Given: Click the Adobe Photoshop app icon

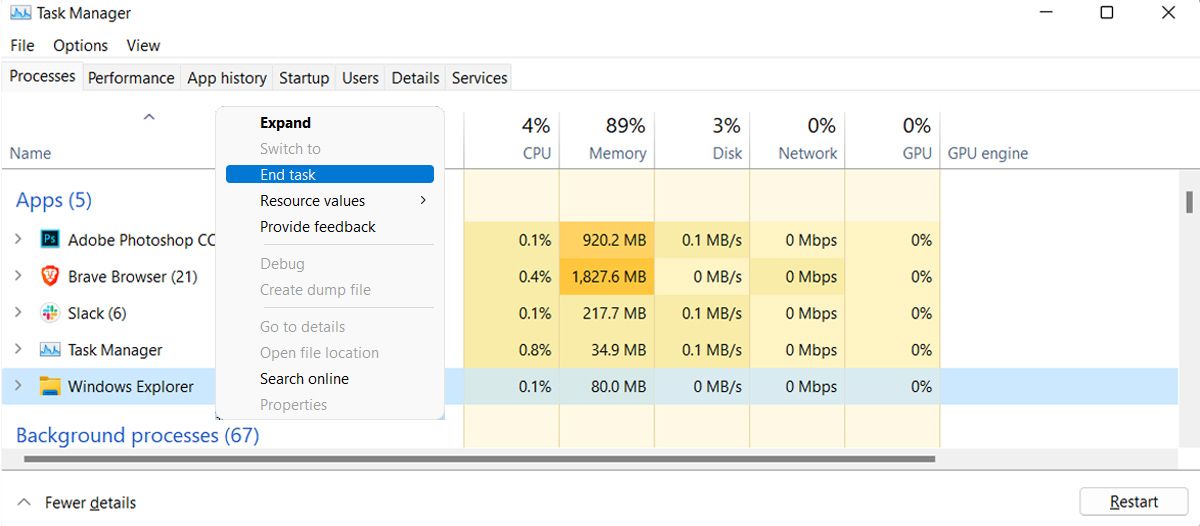Looking at the screenshot, I should click(x=50, y=240).
